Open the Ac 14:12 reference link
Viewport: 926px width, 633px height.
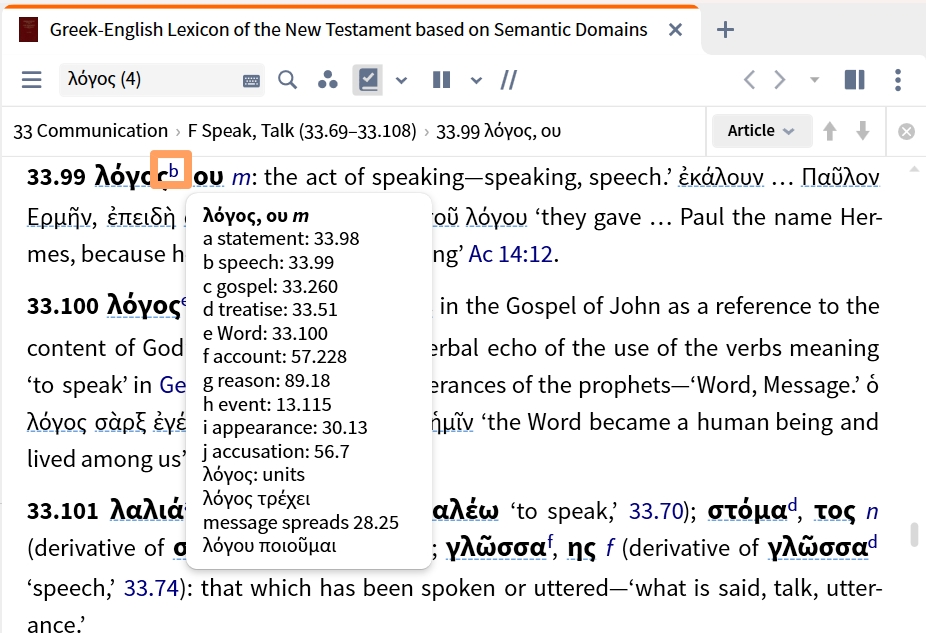click(511, 254)
